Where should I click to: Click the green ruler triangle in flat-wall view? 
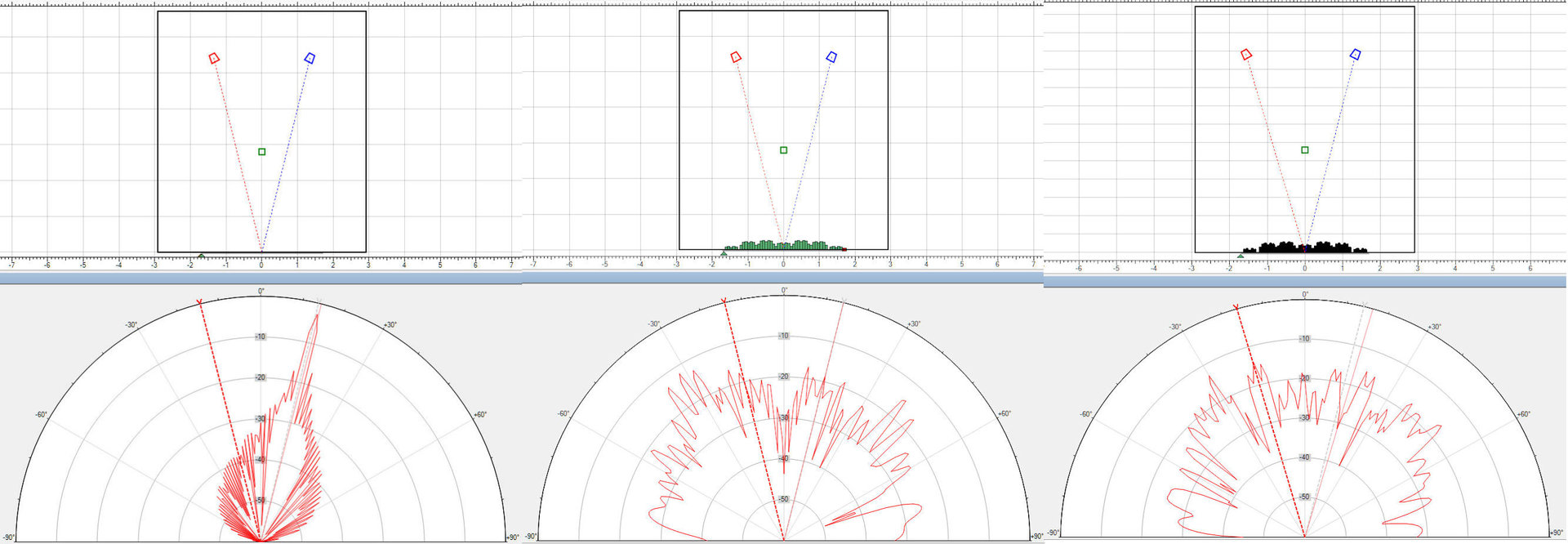click(x=202, y=256)
